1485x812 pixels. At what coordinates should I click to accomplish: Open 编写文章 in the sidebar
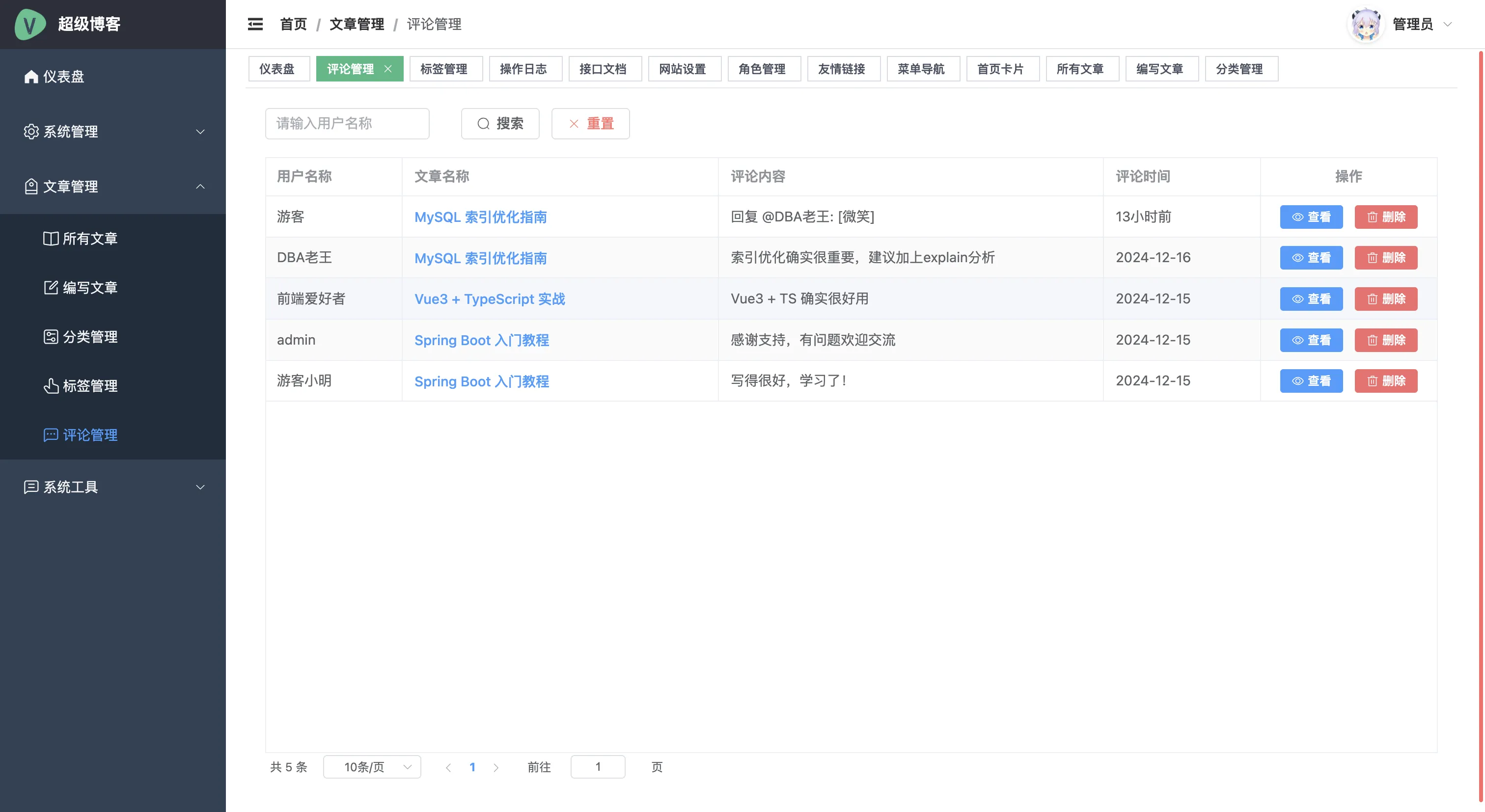click(113, 288)
